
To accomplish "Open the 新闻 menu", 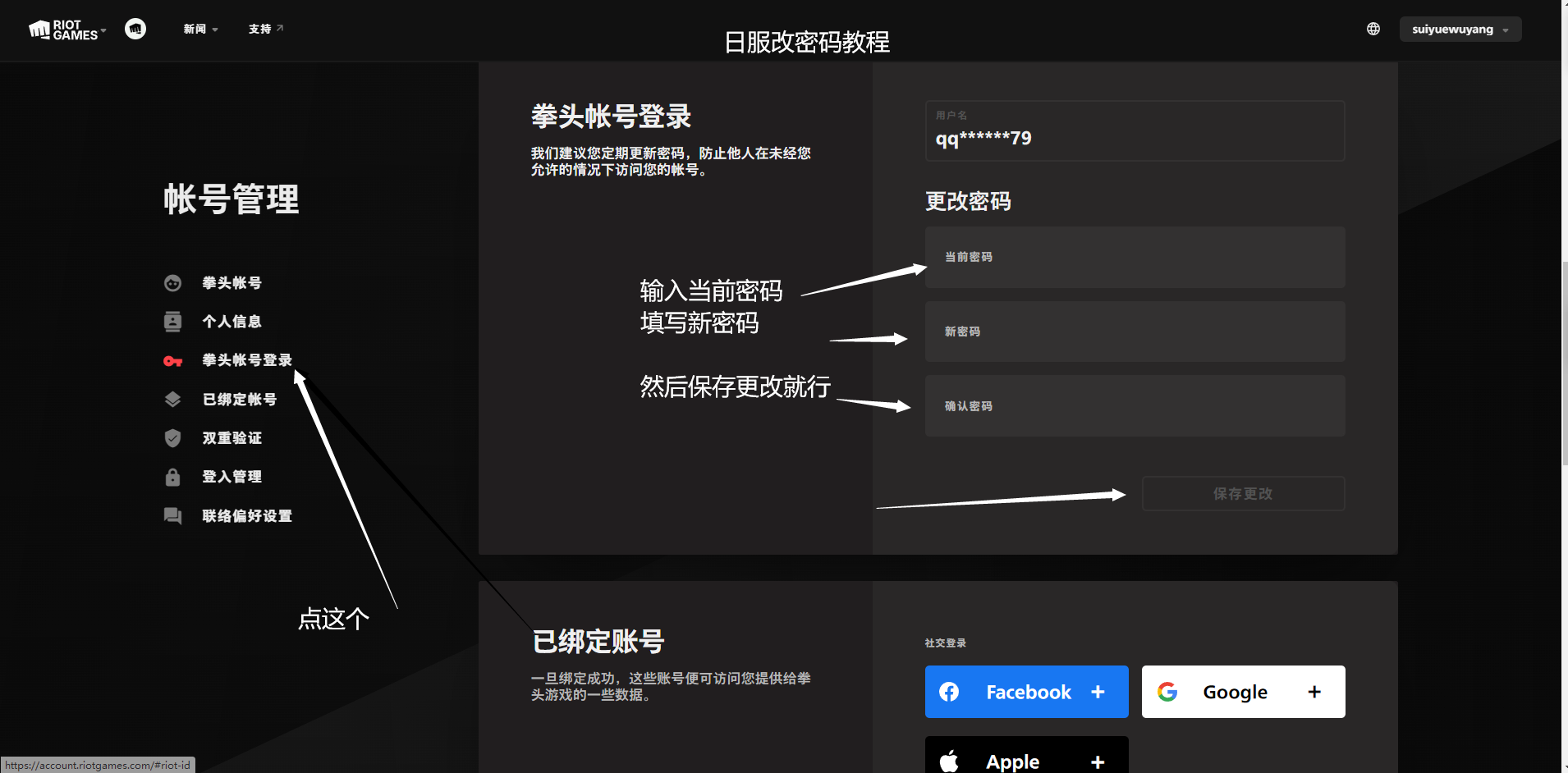I will [200, 29].
